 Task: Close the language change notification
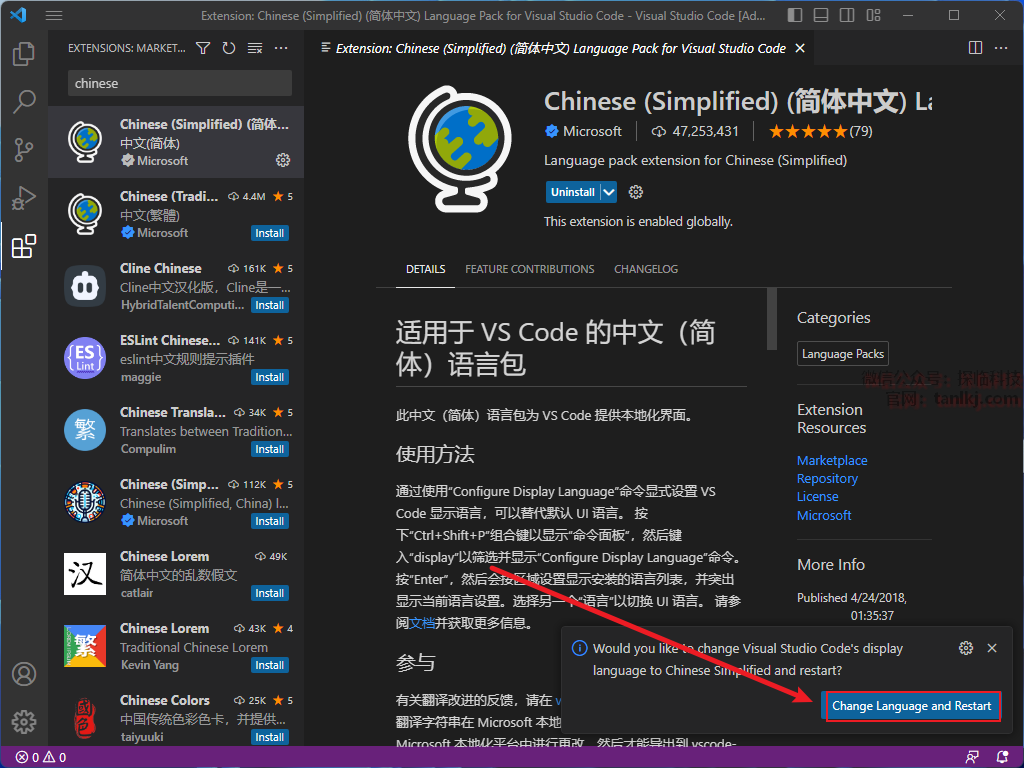click(x=992, y=648)
